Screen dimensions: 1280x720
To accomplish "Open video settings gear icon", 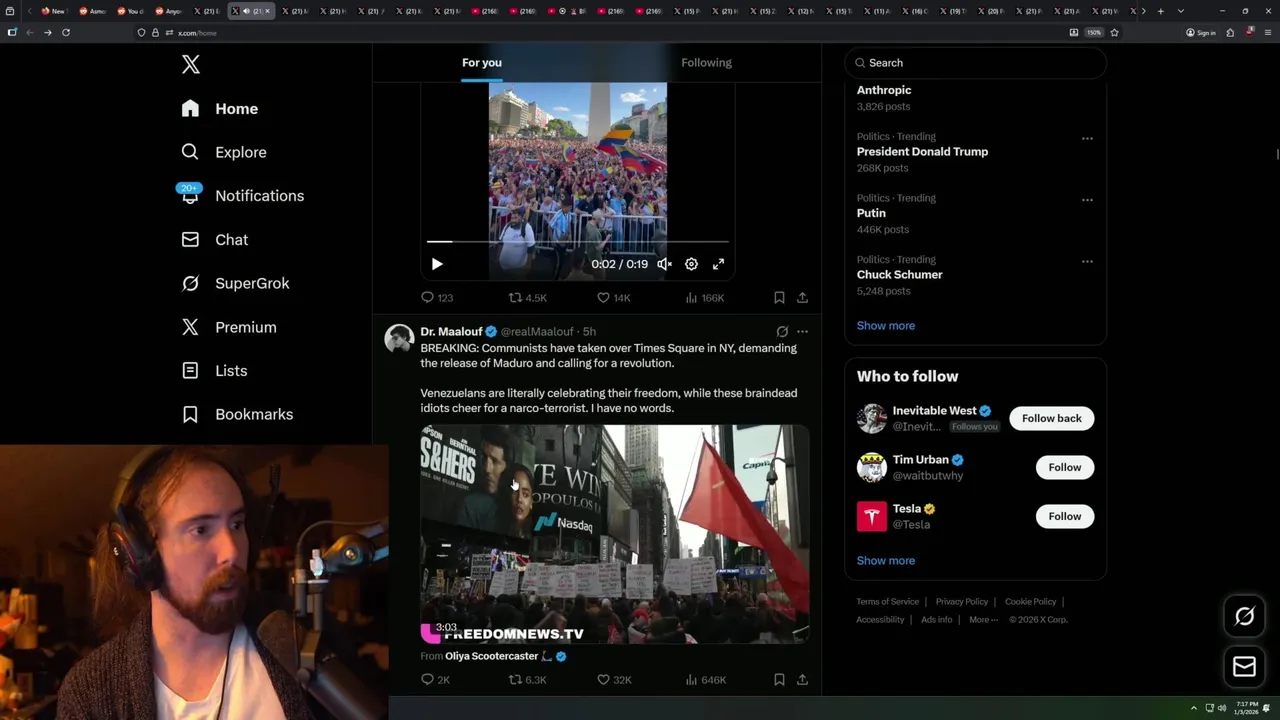I will [x=691, y=264].
